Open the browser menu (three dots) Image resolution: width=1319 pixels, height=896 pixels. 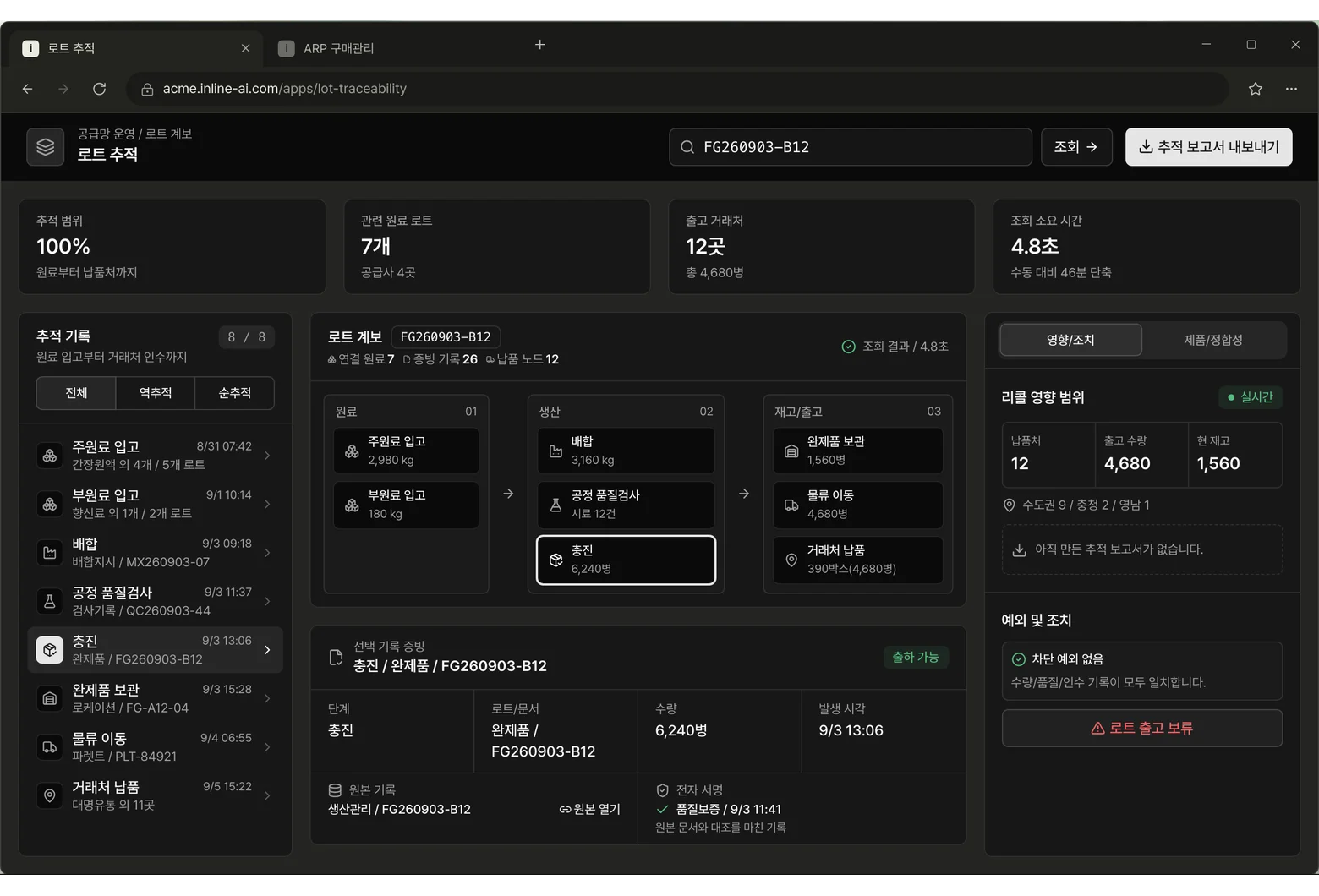(x=1291, y=89)
